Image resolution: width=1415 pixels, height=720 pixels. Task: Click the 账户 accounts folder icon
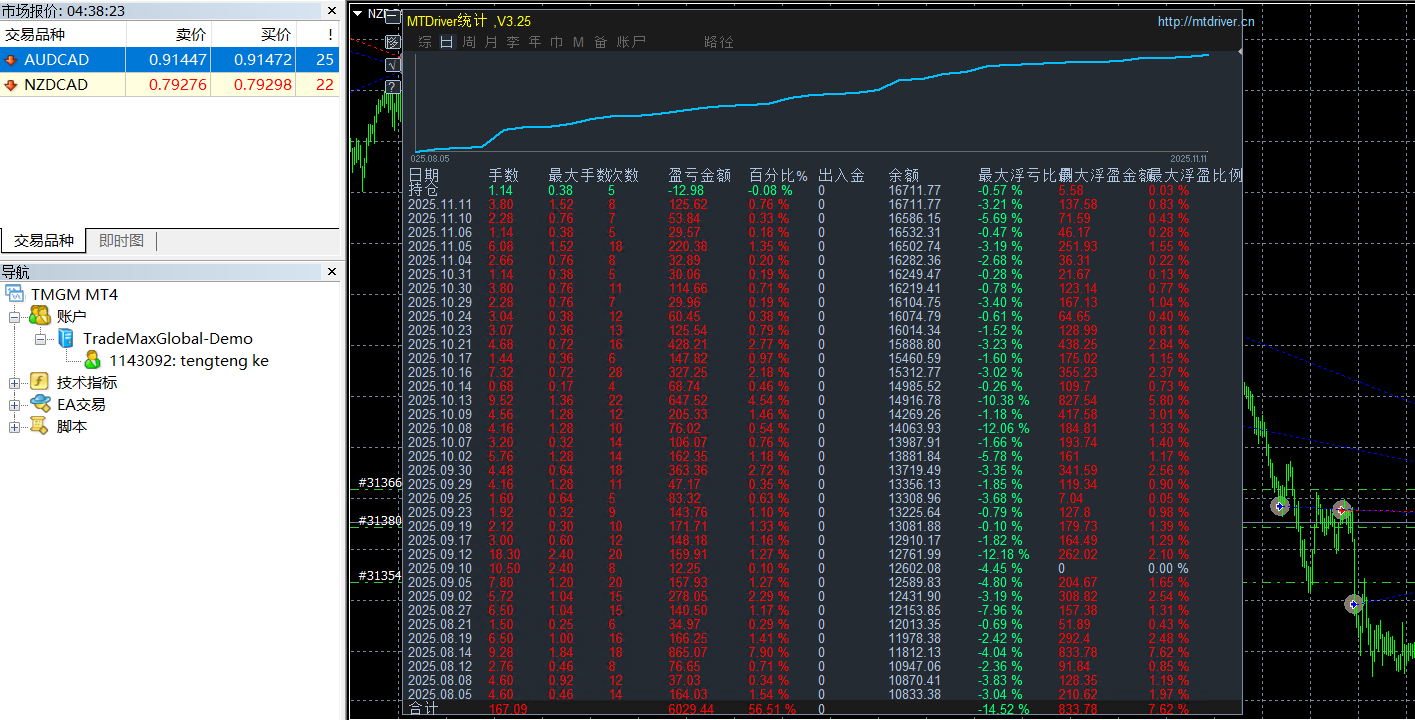tap(40, 316)
